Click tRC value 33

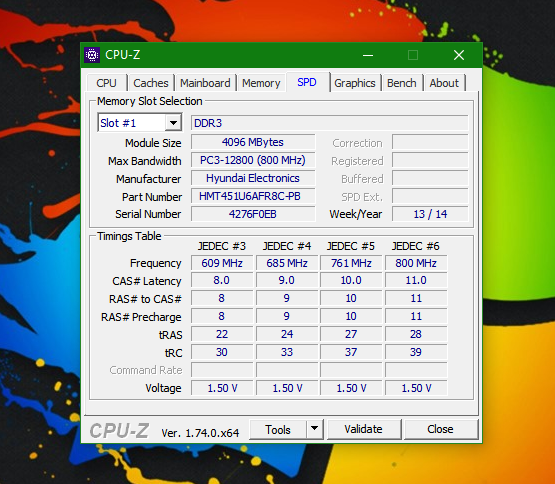(287, 352)
